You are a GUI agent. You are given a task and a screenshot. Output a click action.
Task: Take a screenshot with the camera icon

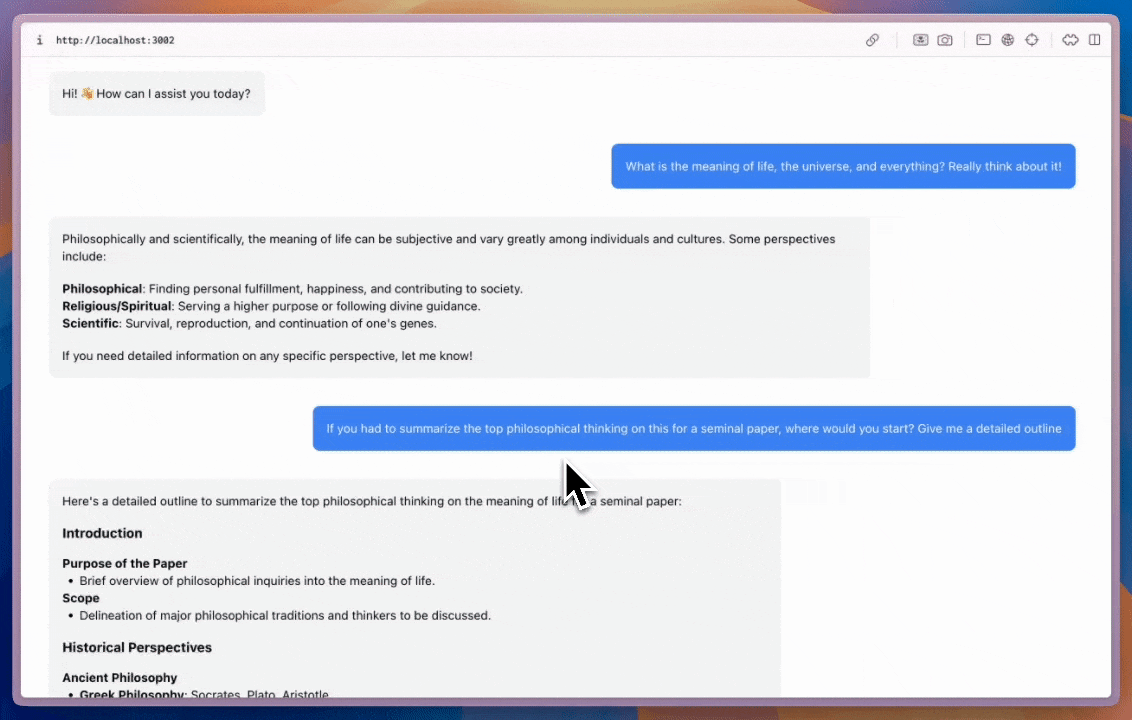[945, 40]
